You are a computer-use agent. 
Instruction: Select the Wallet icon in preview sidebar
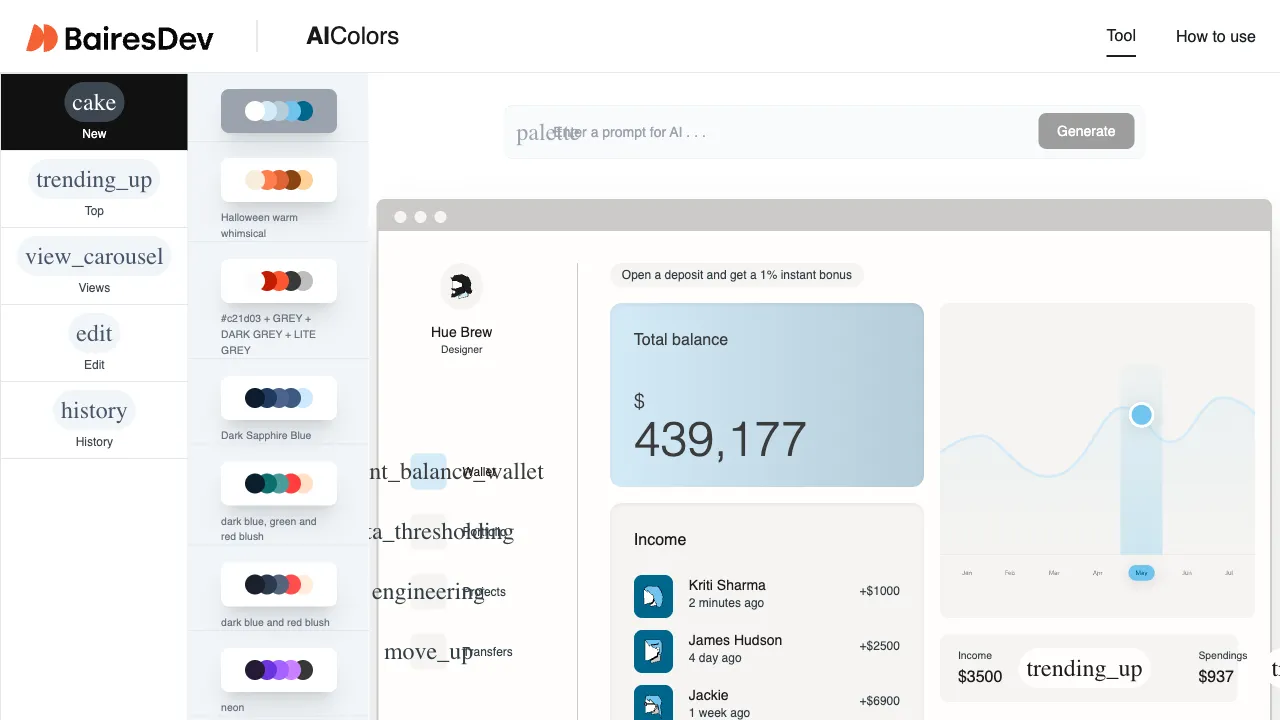click(428, 472)
